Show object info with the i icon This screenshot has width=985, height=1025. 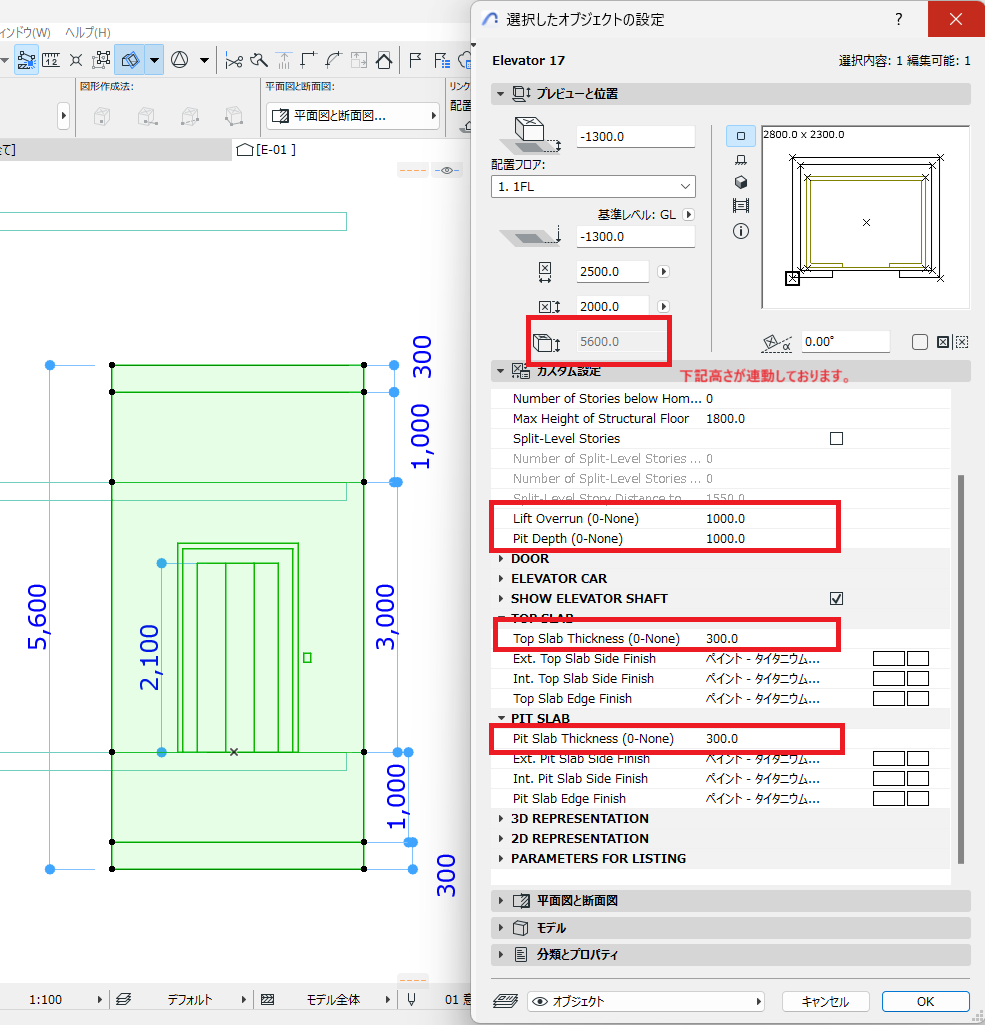coord(741,231)
